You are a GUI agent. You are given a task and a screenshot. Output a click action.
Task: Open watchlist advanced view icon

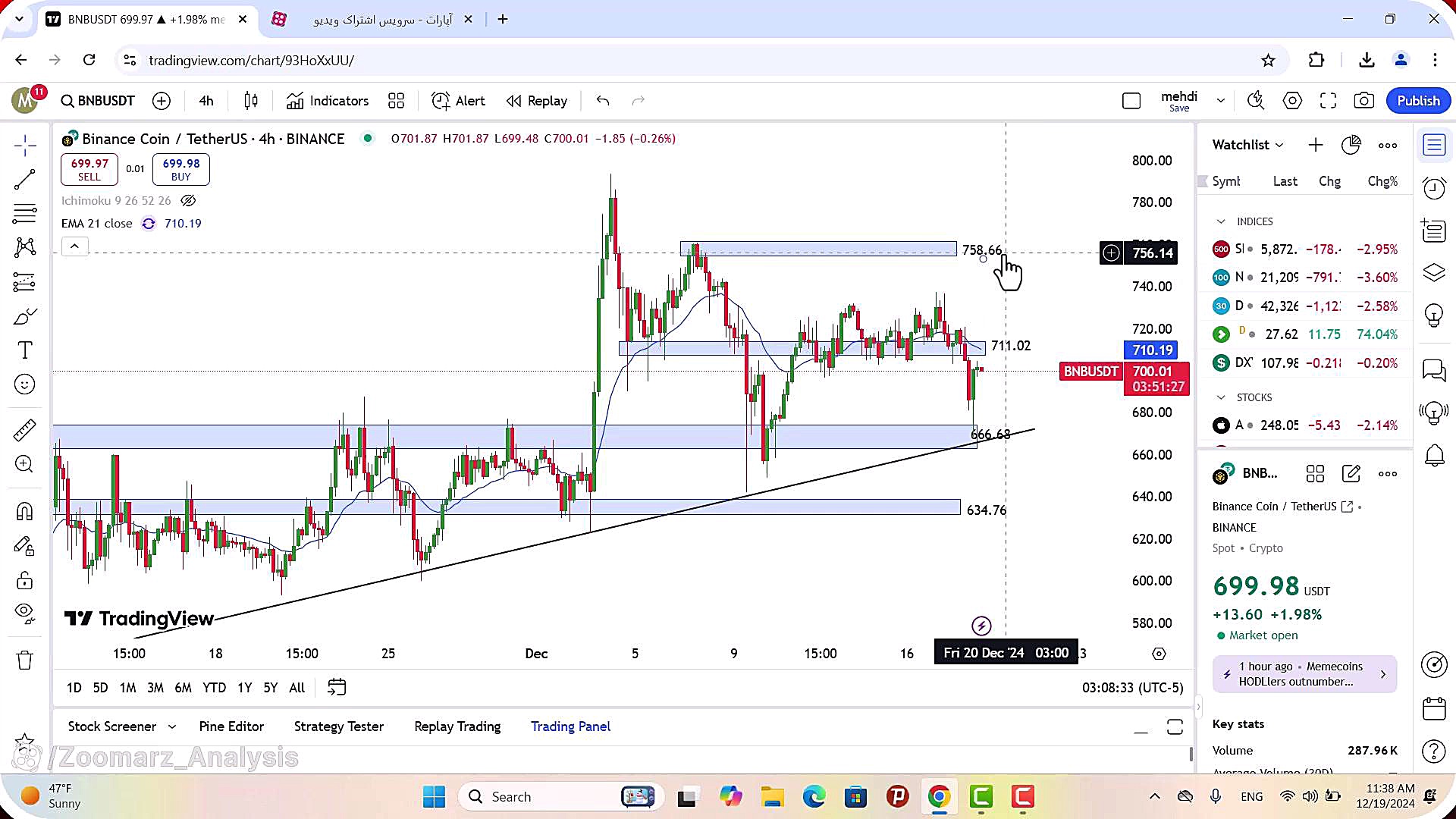(x=1351, y=145)
